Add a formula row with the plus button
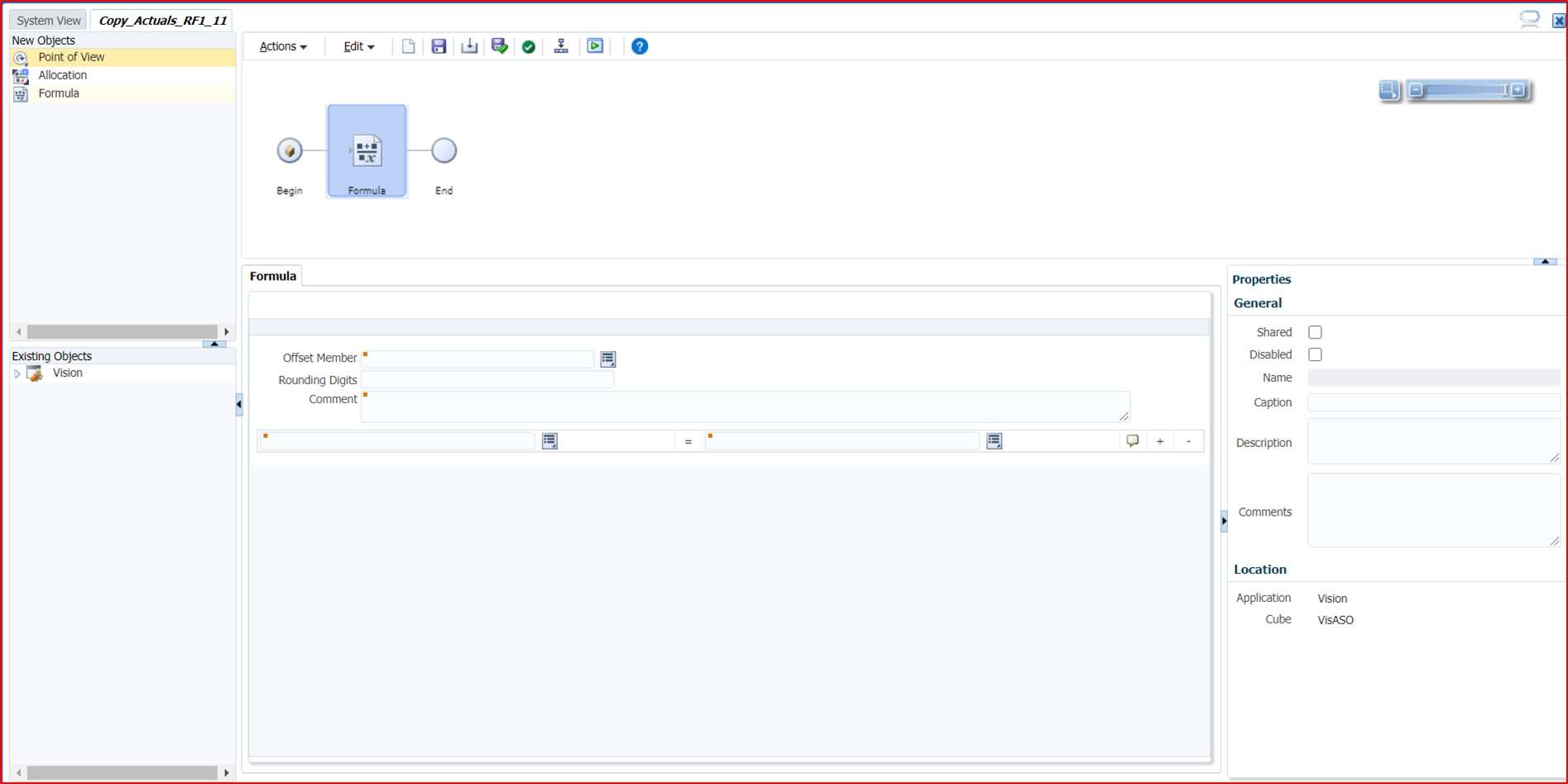This screenshot has height=784, width=1568. point(1159,440)
